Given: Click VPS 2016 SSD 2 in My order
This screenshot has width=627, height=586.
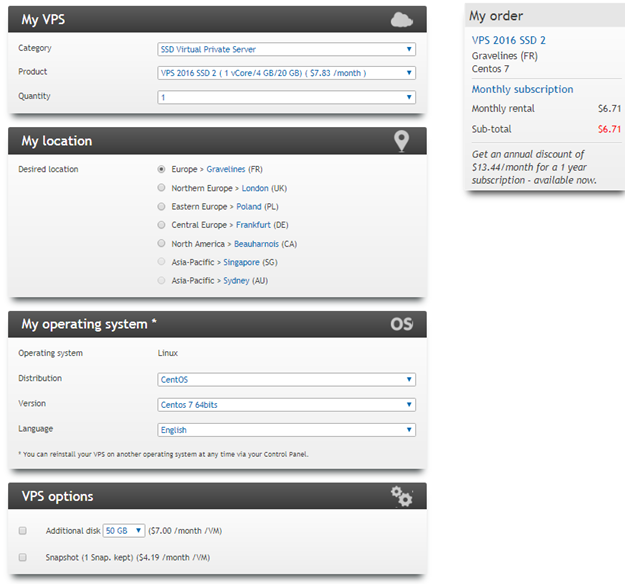Looking at the screenshot, I should point(509,40).
